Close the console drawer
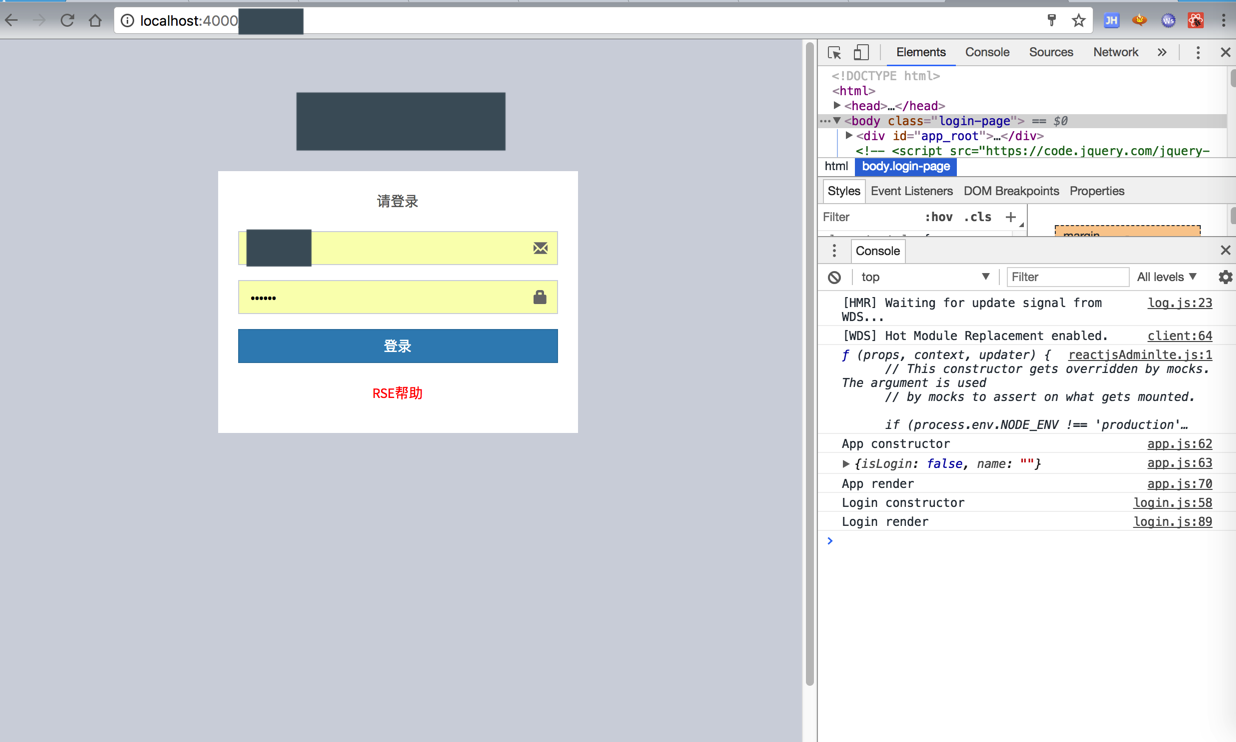 (1225, 250)
